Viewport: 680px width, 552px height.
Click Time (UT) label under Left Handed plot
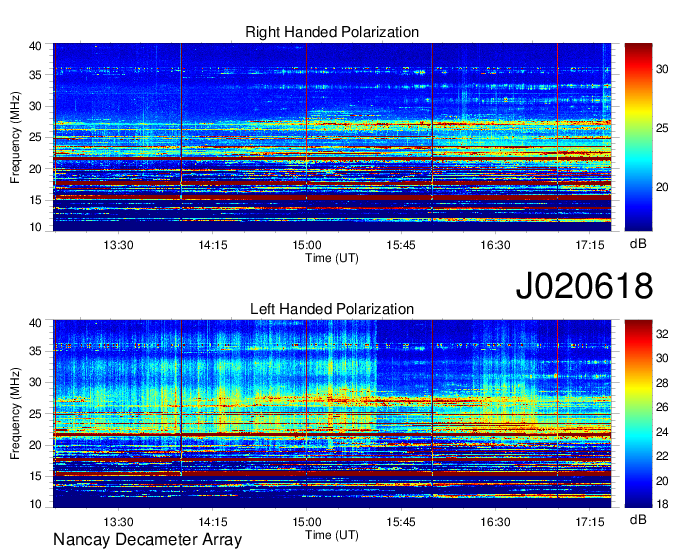(x=332, y=535)
